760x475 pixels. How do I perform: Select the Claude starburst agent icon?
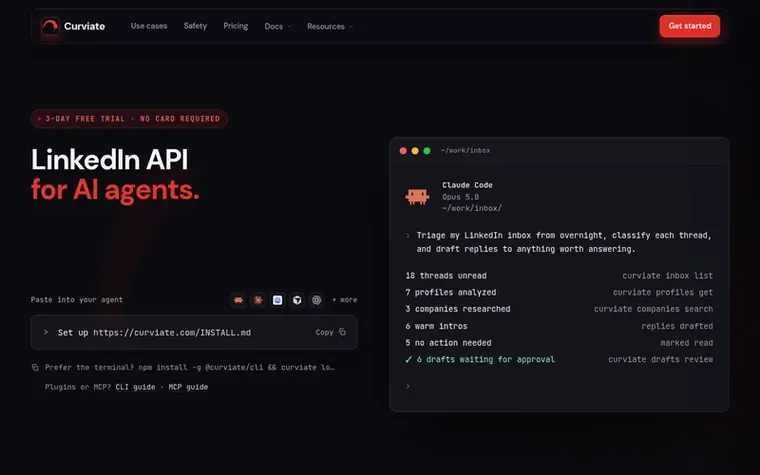[x=258, y=300]
